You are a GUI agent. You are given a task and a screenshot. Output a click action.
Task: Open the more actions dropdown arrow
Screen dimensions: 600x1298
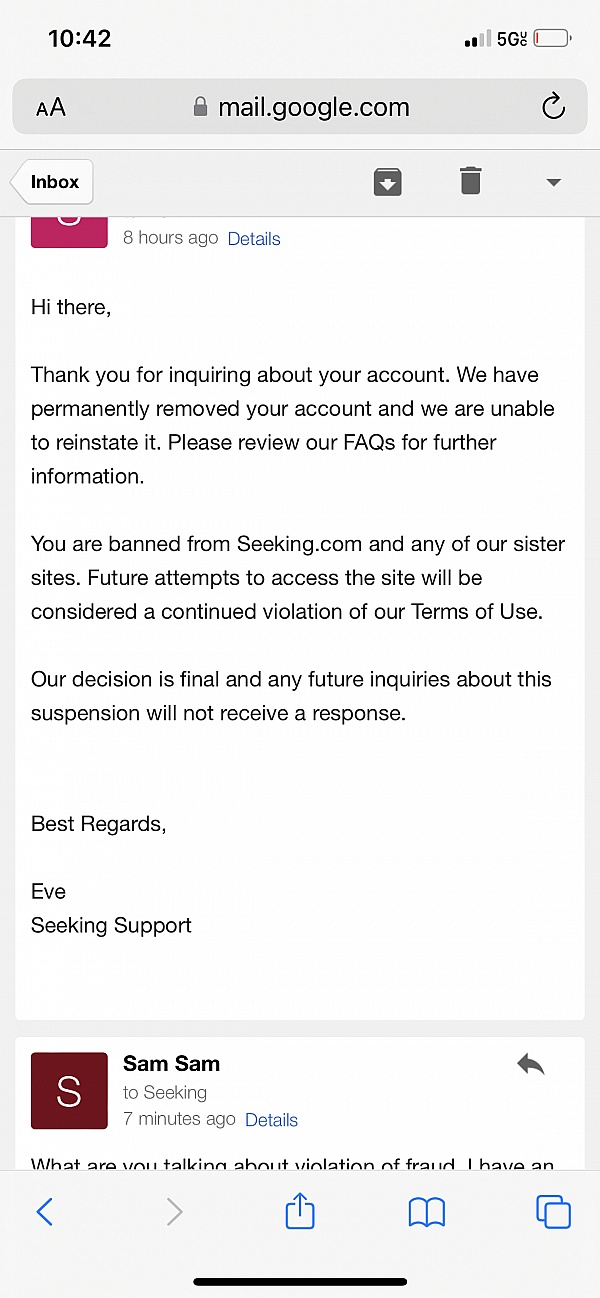point(553,182)
